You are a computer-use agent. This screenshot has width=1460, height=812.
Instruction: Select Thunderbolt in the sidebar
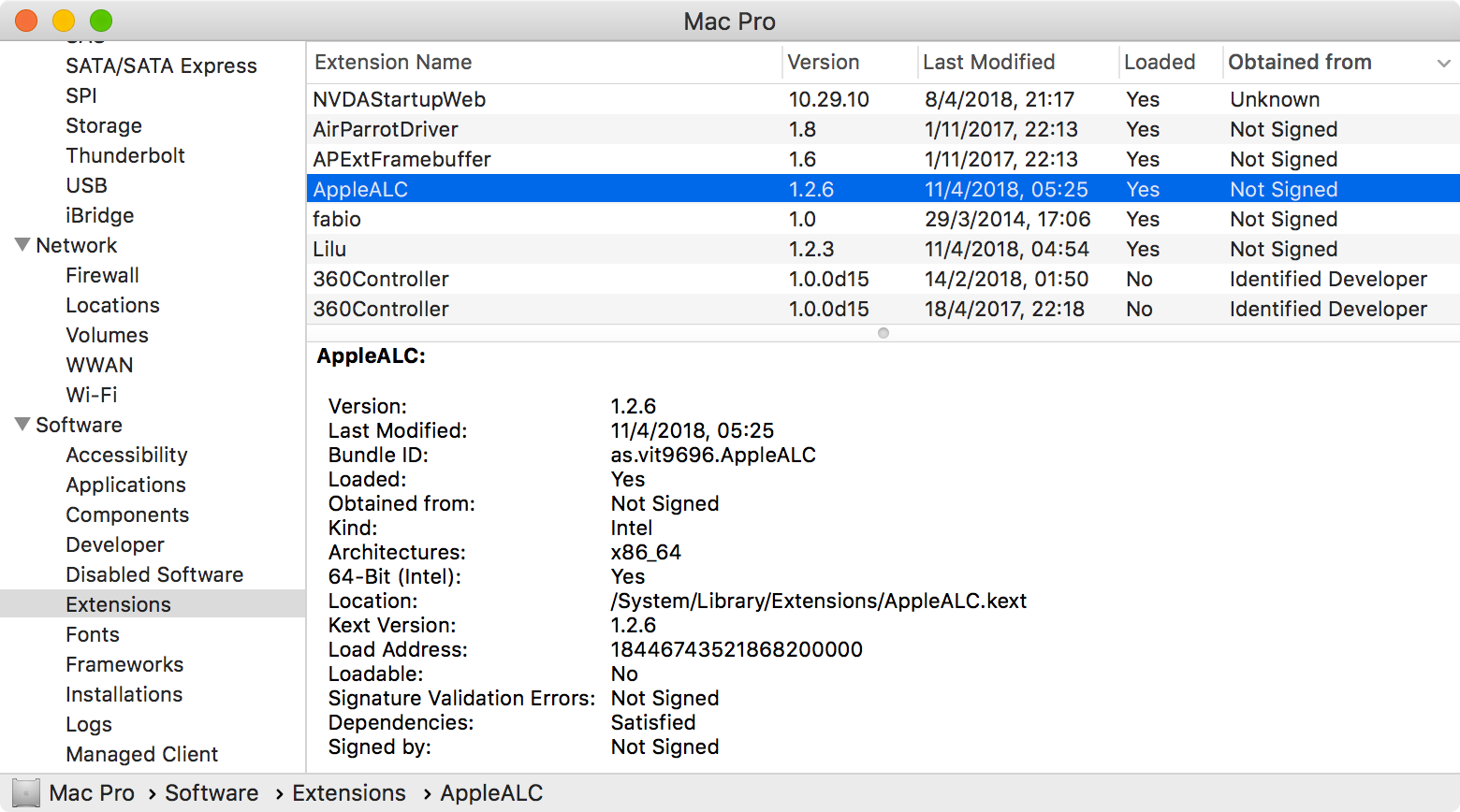[x=125, y=155]
